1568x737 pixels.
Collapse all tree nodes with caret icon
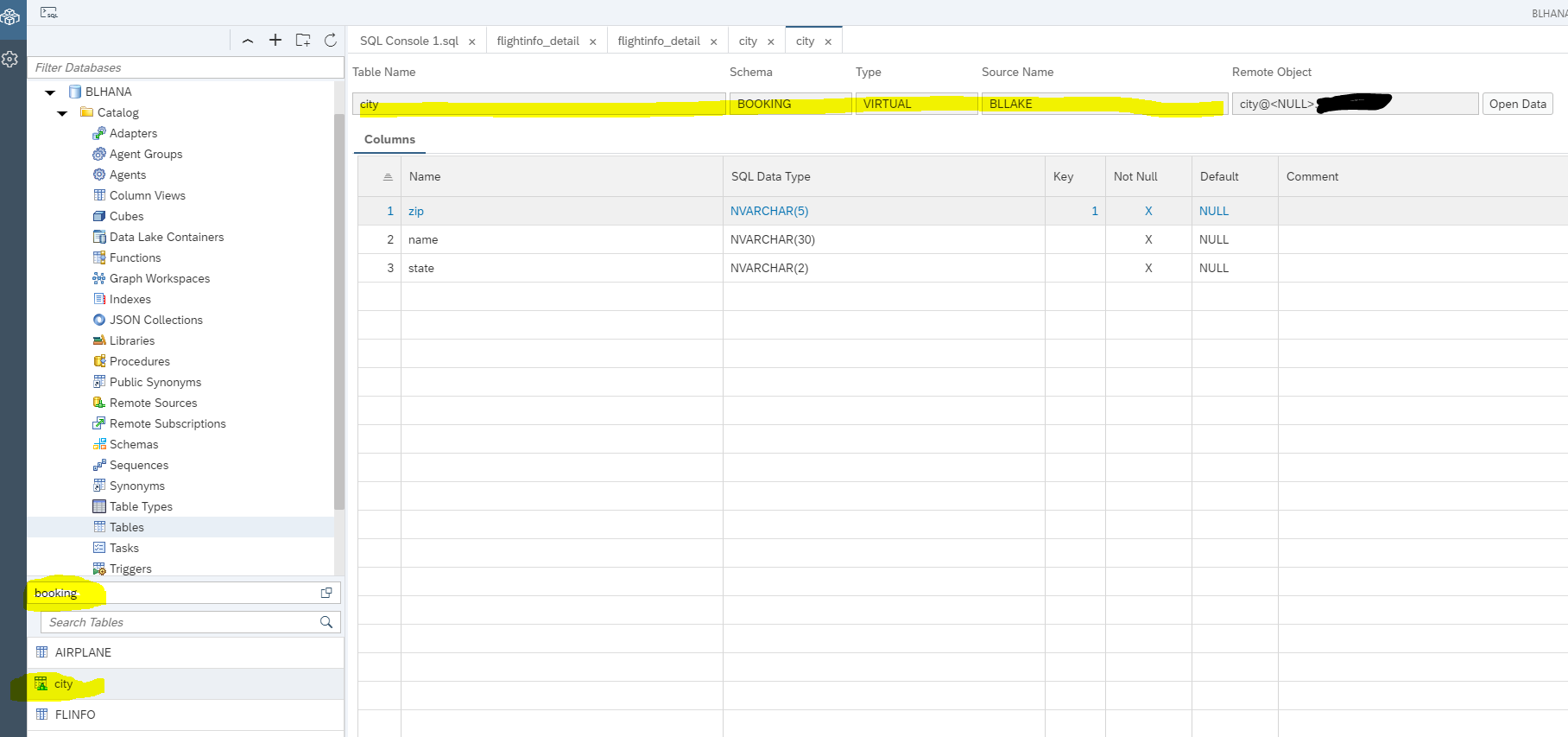pyautogui.click(x=248, y=41)
